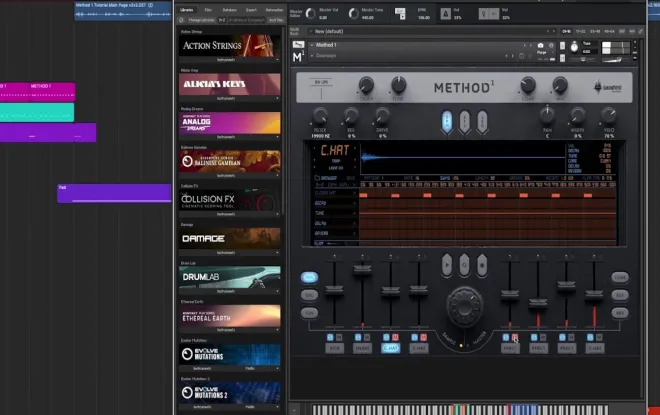This screenshot has height=415, width=660.
Task: Click the Master Tune knob
Action: [x=354, y=13]
